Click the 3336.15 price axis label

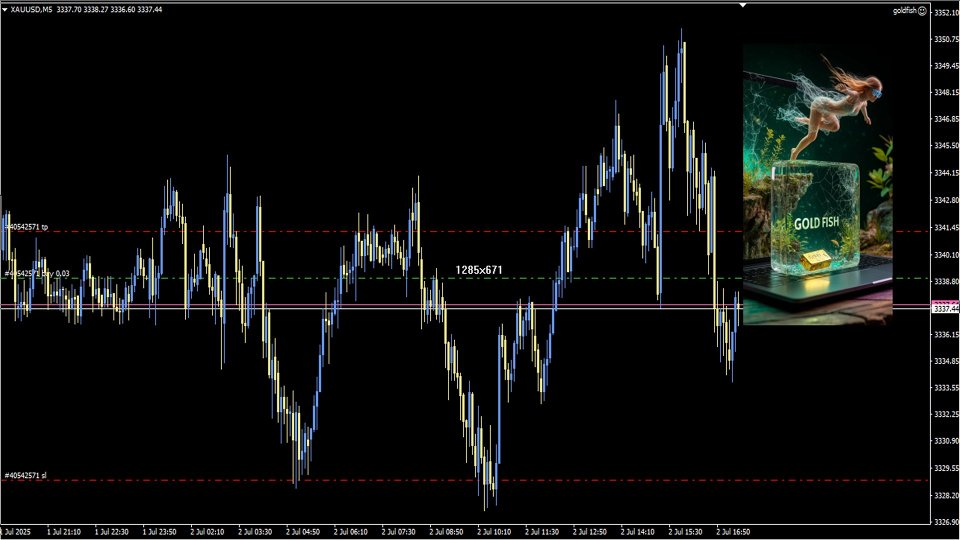click(946, 335)
